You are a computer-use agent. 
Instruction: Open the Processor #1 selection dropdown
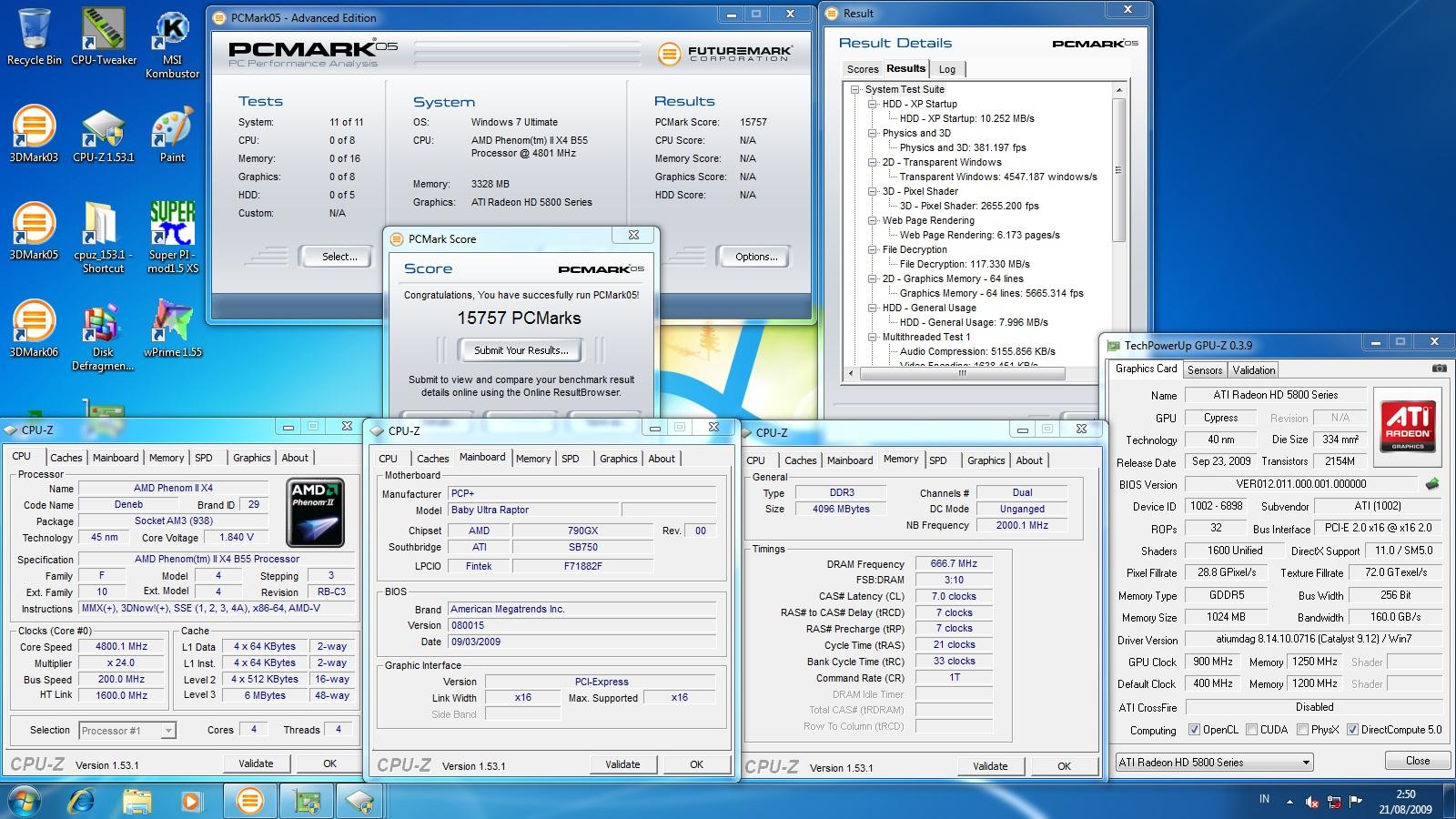click(126, 730)
